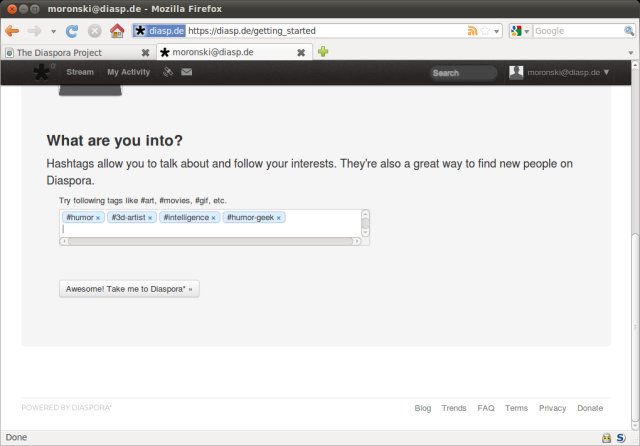Click the browser Back arrow button
Image resolution: width=640 pixels, height=446 pixels.
point(12,31)
